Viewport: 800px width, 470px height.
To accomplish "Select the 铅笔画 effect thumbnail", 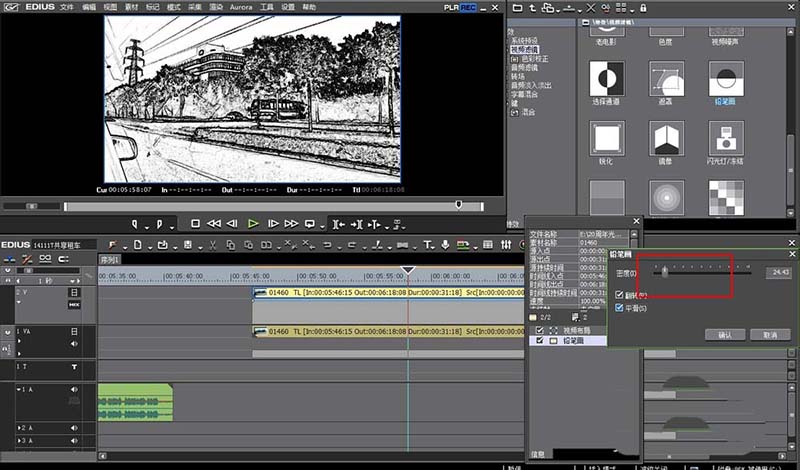I will click(726, 79).
